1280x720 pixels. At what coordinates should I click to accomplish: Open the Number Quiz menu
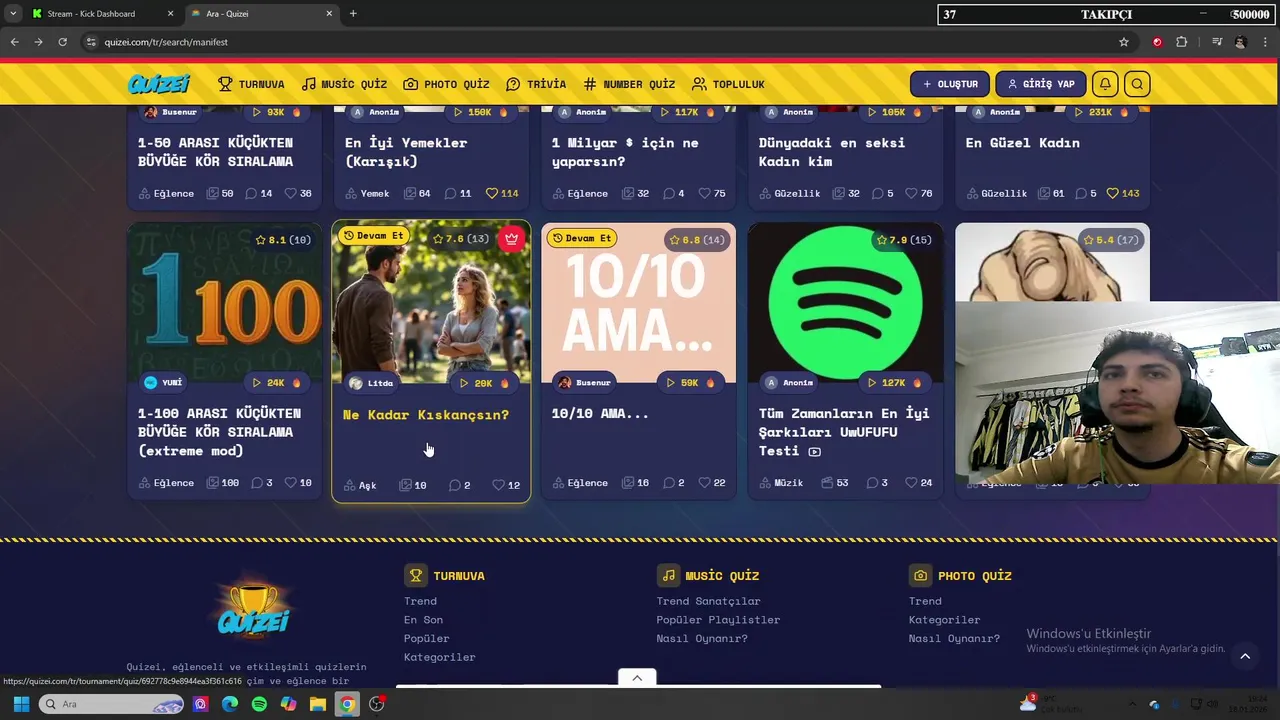tap(629, 84)
